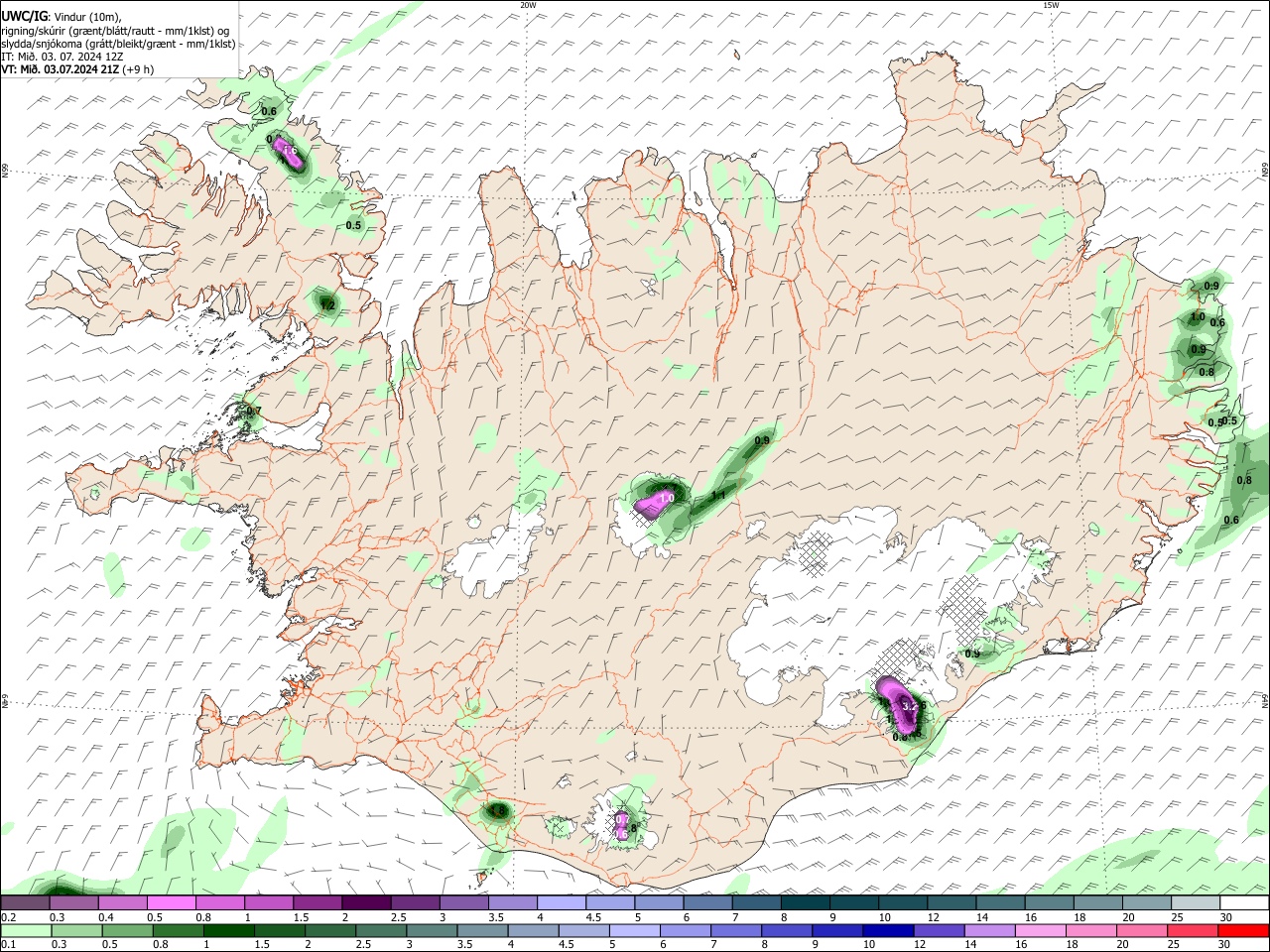This screenshot has height=952, width=1270.
Task: Select the 'Vindur (10m)' label
Action: coord(87,17)
